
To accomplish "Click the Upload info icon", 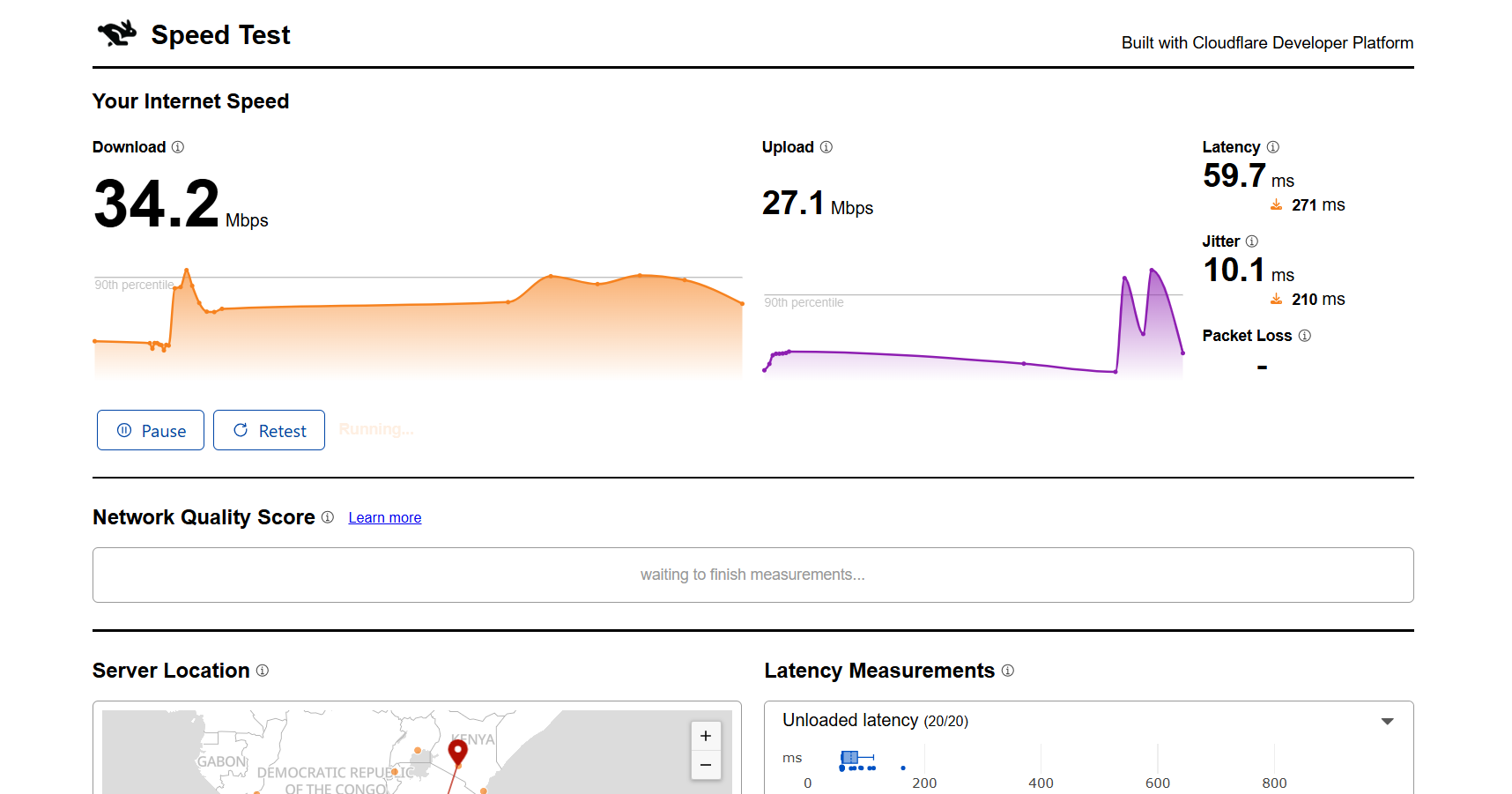I will coord(826,147).
